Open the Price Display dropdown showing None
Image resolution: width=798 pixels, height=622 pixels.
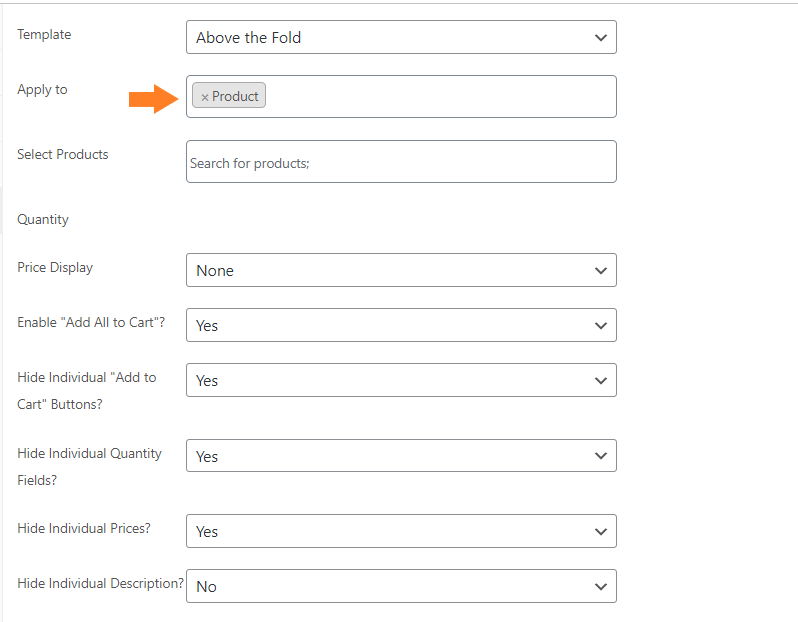401,270
